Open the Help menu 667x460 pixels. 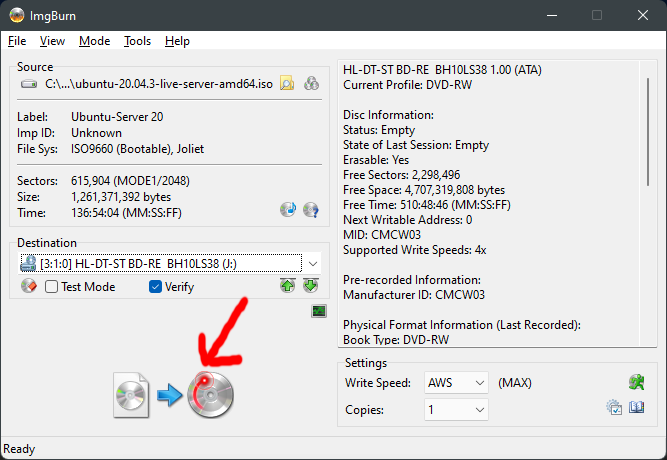(x=177, y=41)
